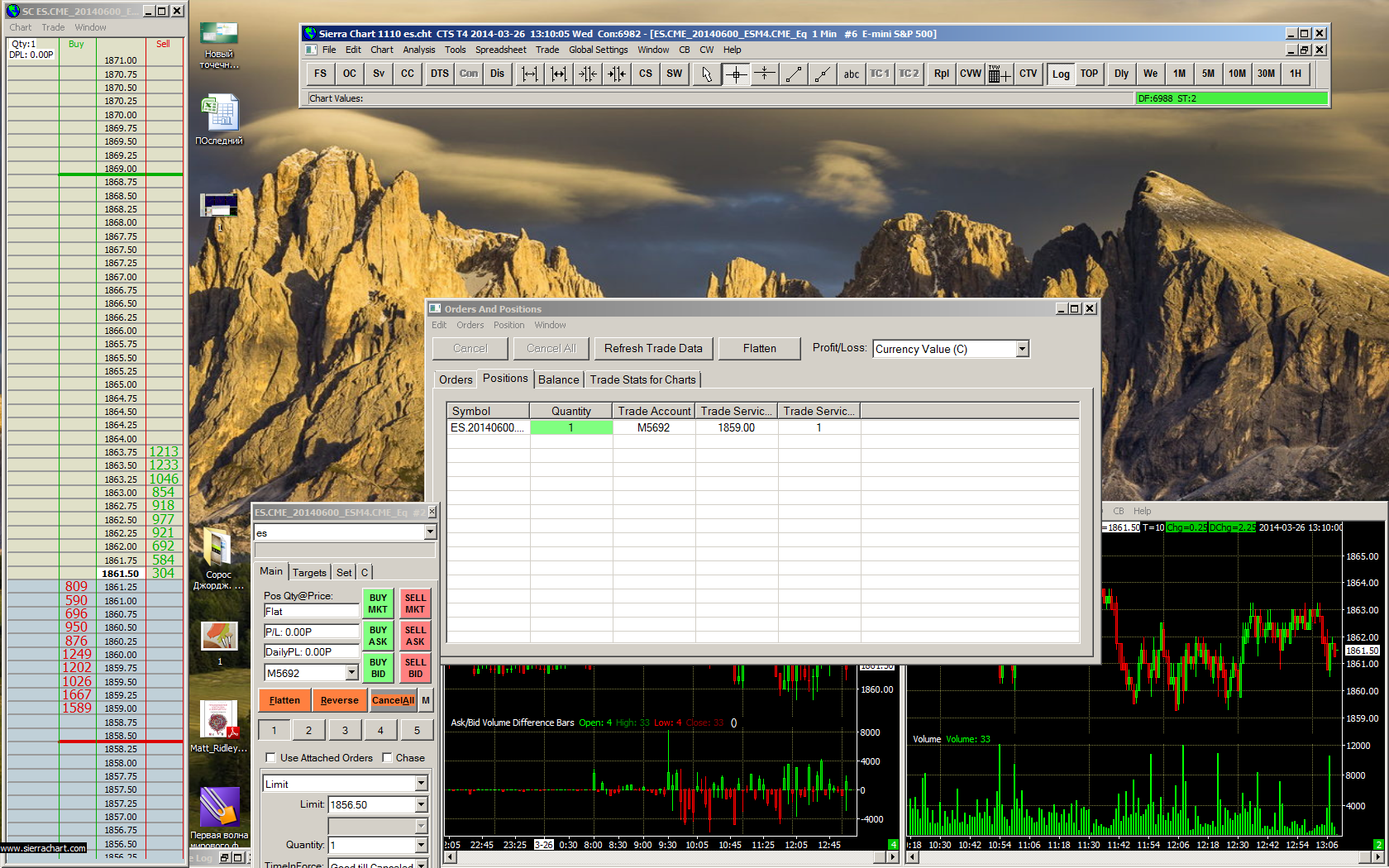Viewport: 1389px width, 868px height.
Task: Open the Global Settings menu
Action: click(598, 50)
